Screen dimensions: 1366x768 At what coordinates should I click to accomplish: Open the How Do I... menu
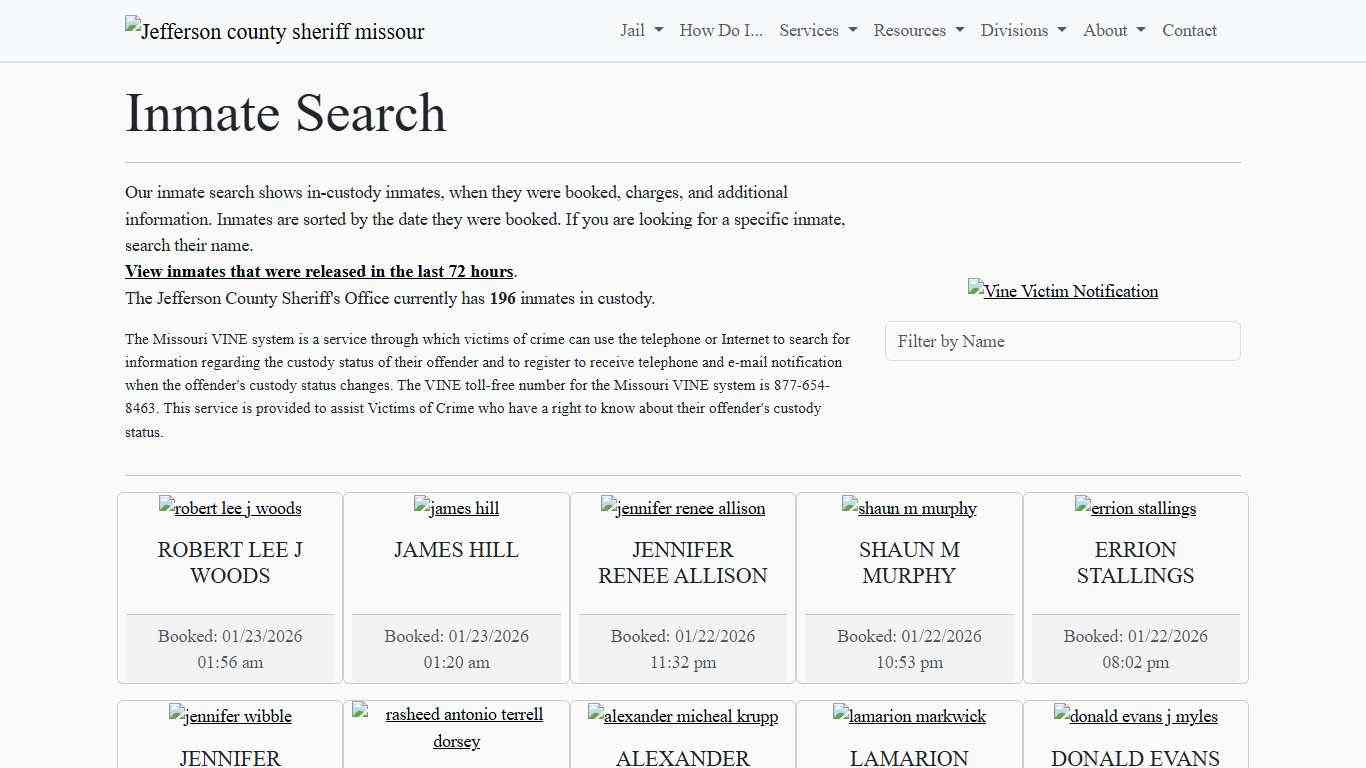pos(720,30)
